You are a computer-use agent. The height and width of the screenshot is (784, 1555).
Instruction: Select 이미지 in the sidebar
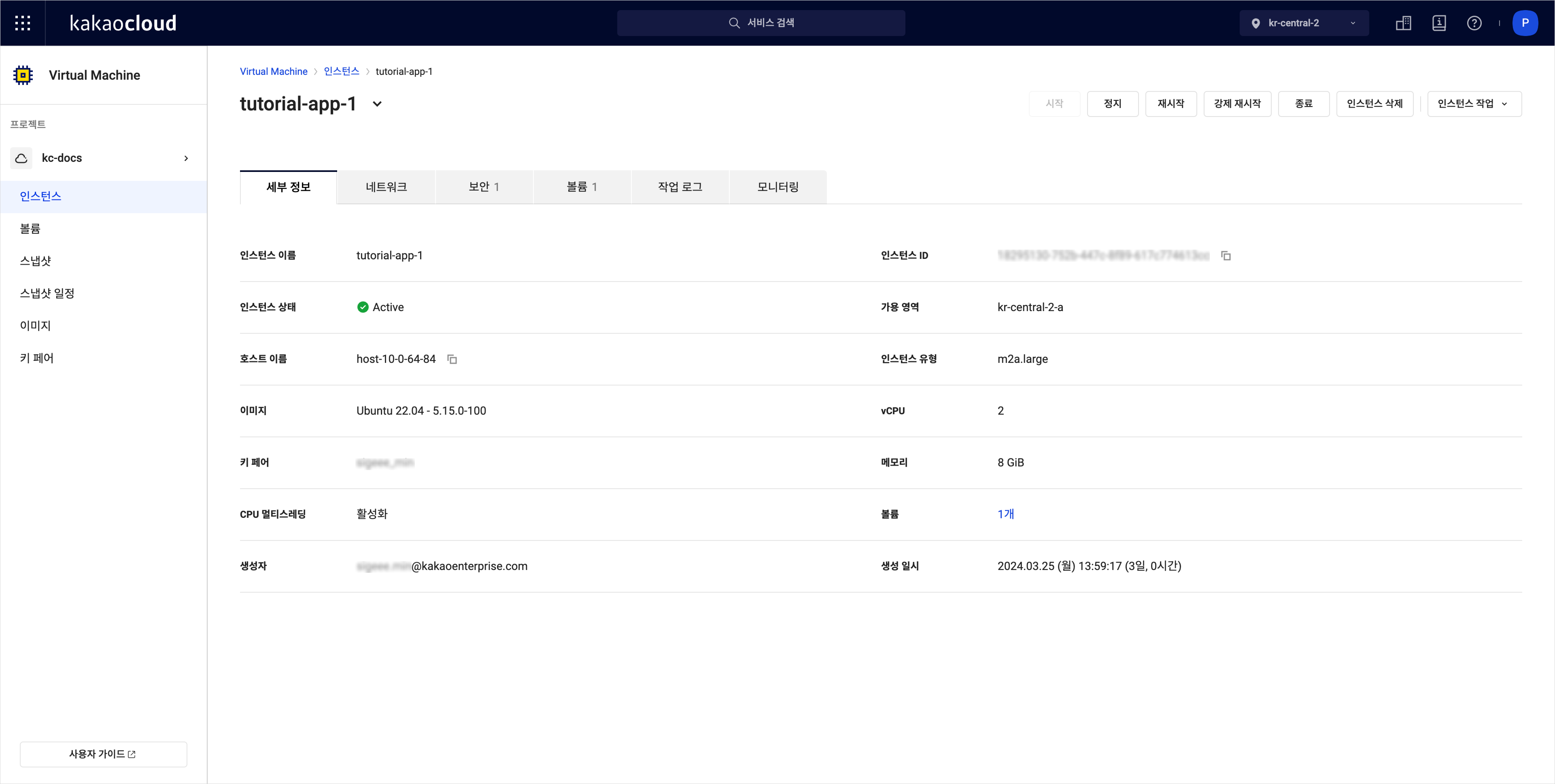(104, 326)
